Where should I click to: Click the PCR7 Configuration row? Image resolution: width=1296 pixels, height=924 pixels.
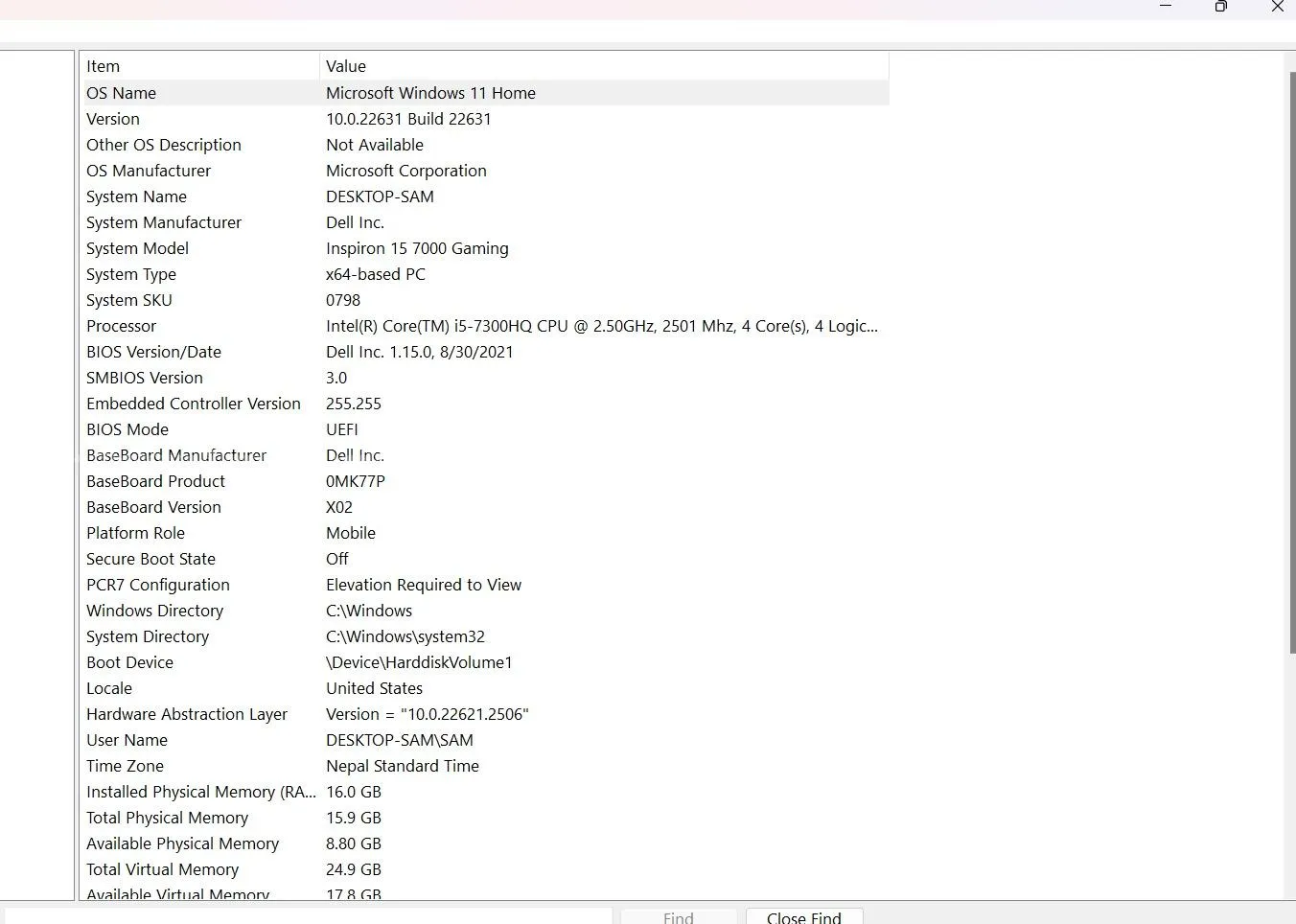click(158, 585)
